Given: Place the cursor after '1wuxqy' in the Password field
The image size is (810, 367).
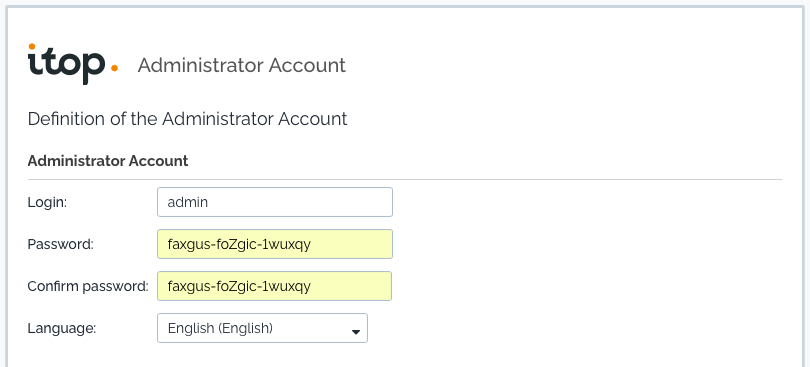Looking at the screenshot, I should tap(312, 244).
